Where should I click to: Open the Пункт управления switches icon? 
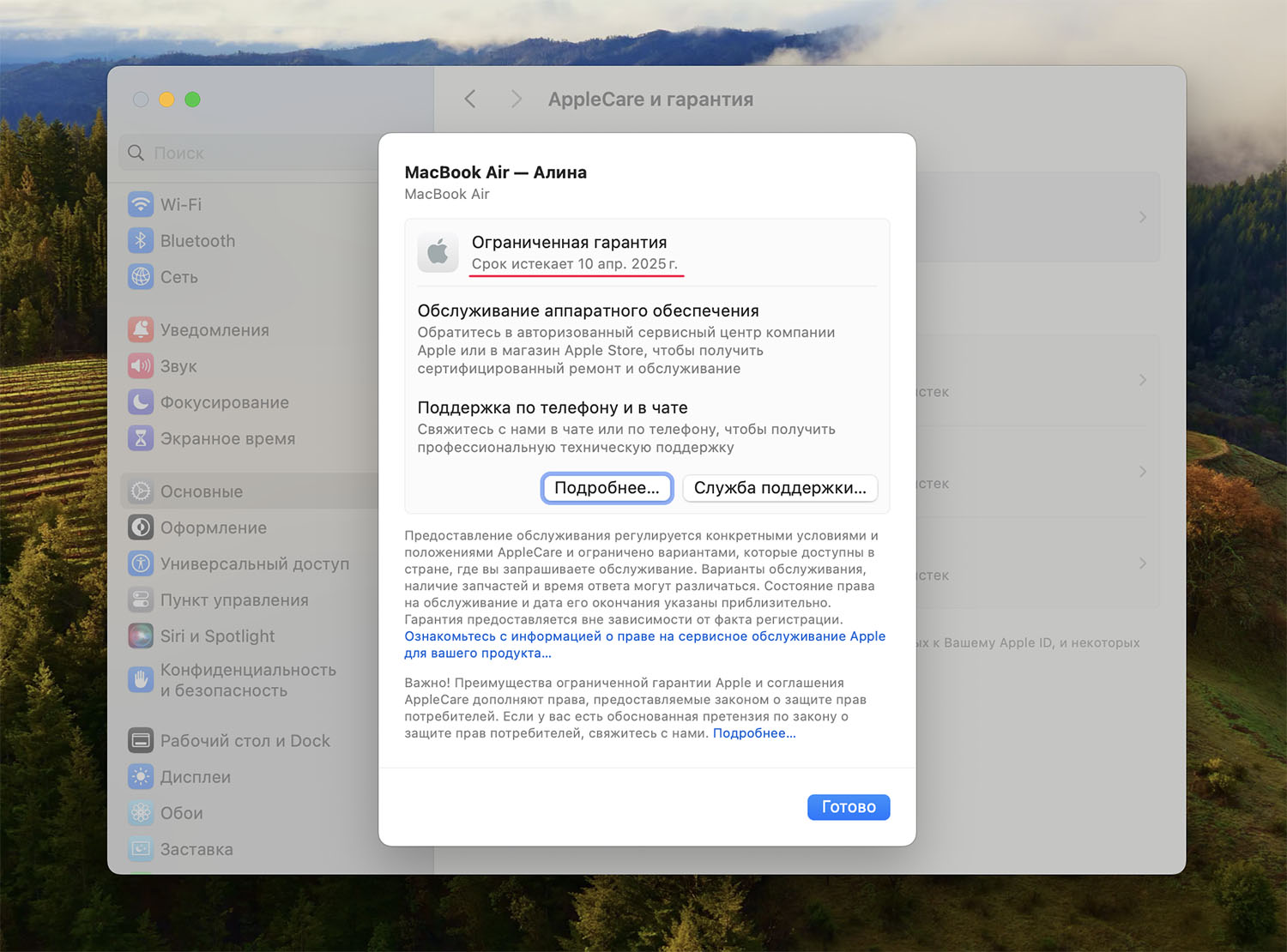pyautogui.click(x=141, y=599)
